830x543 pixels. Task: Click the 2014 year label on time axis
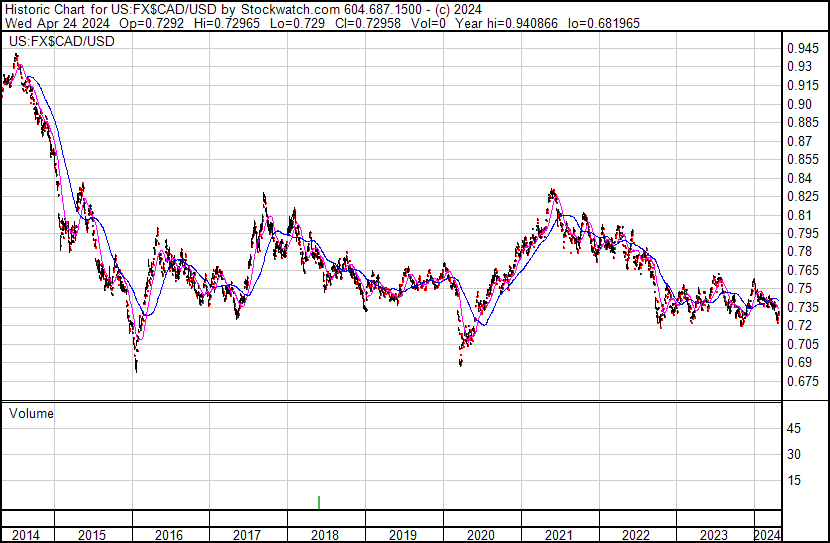[26, 535]
